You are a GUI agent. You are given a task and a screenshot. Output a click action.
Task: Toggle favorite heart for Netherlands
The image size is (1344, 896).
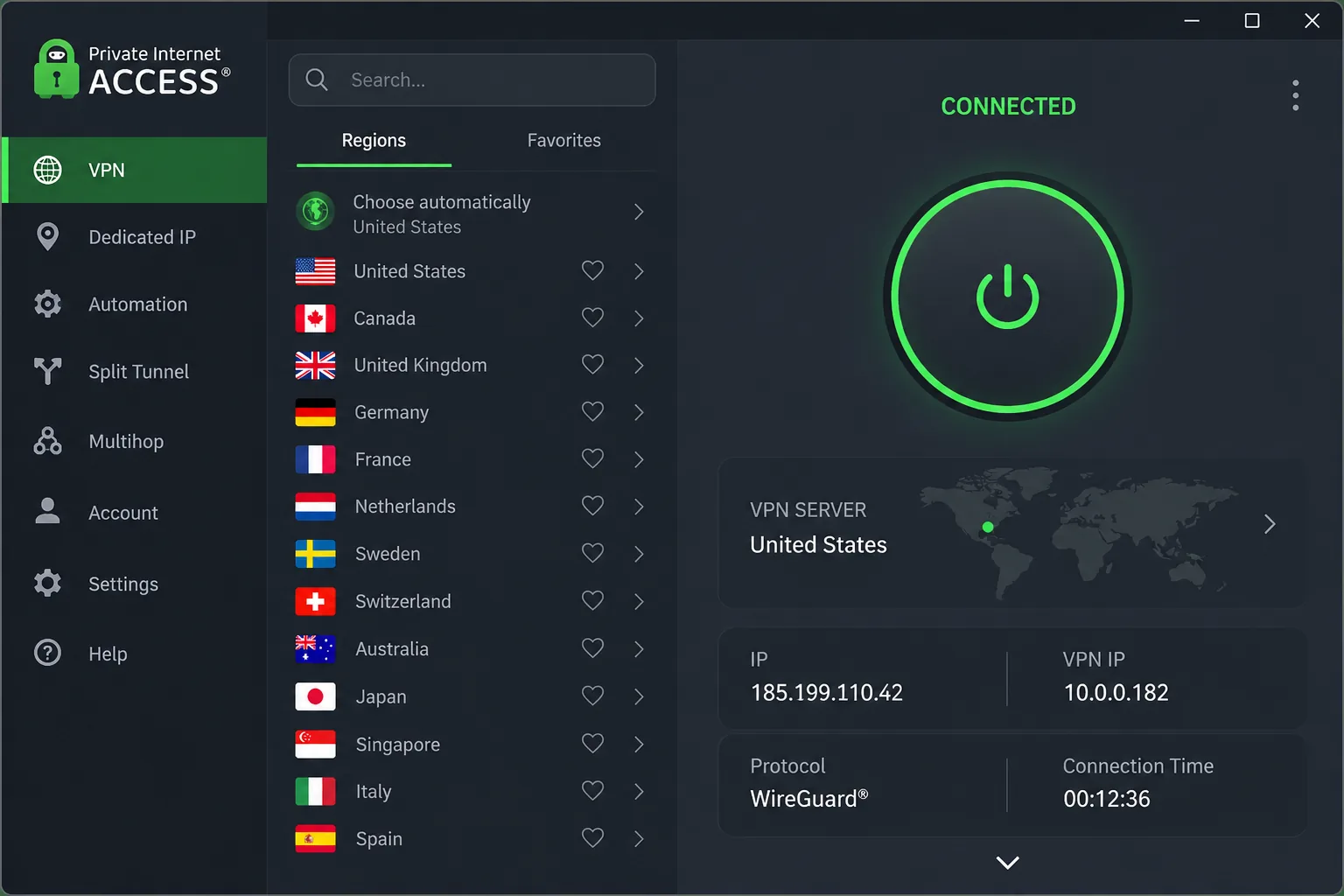[x=592, y=506]
